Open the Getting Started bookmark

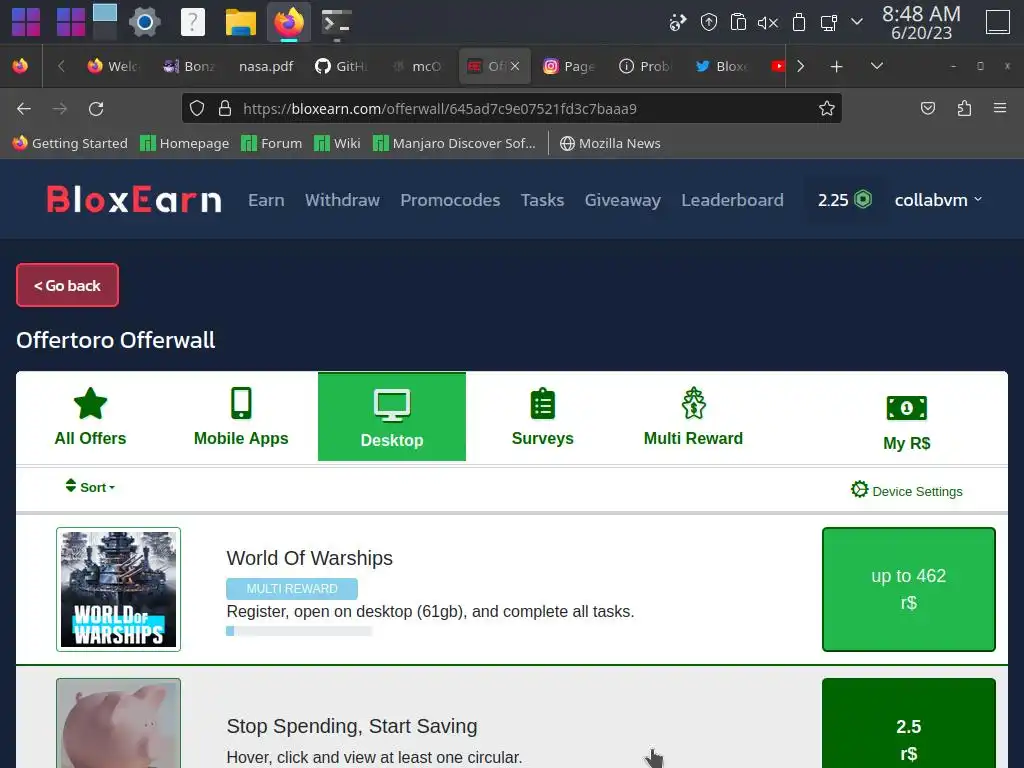pos(70,143)
